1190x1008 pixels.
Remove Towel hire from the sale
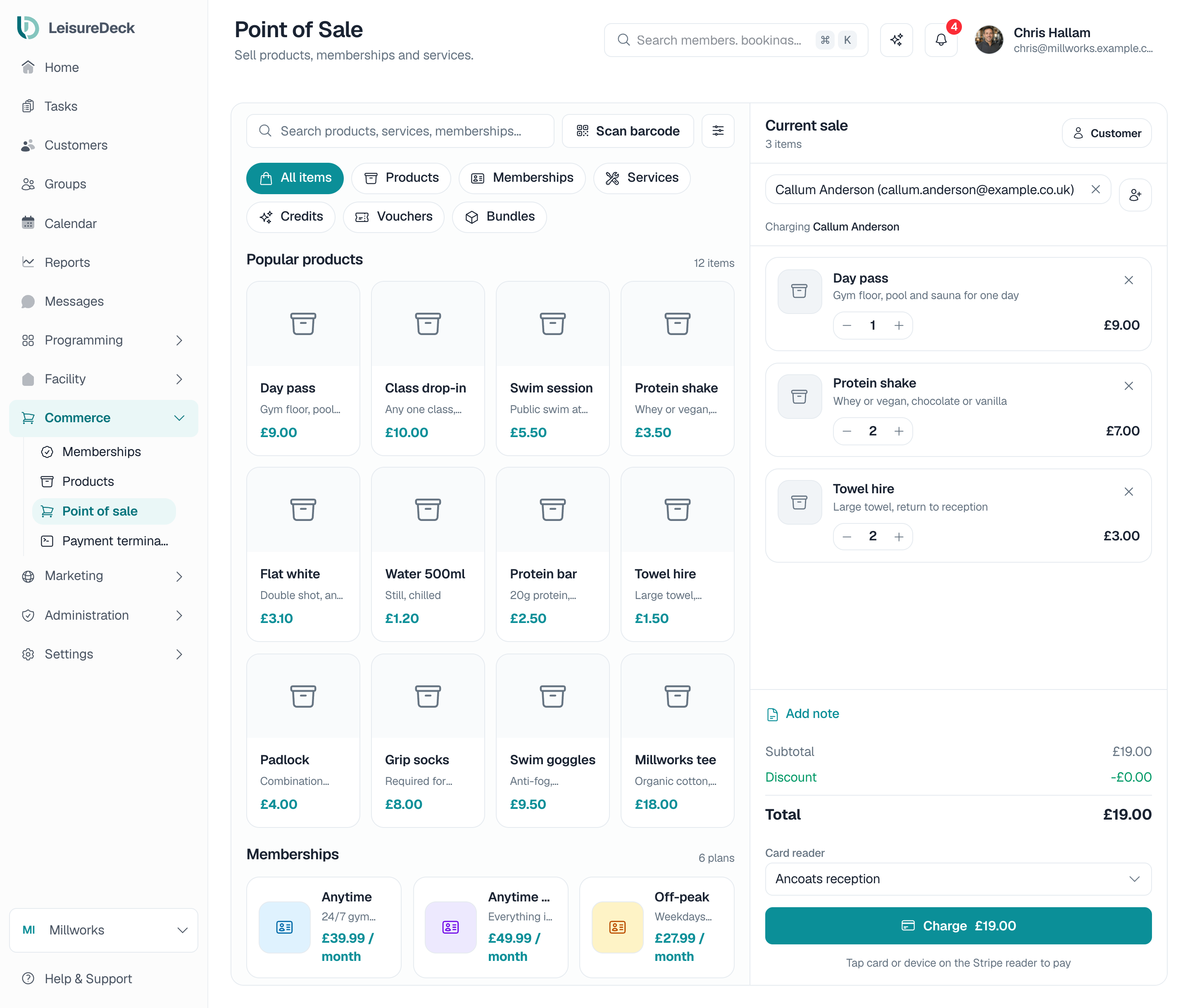point(1128,492)
